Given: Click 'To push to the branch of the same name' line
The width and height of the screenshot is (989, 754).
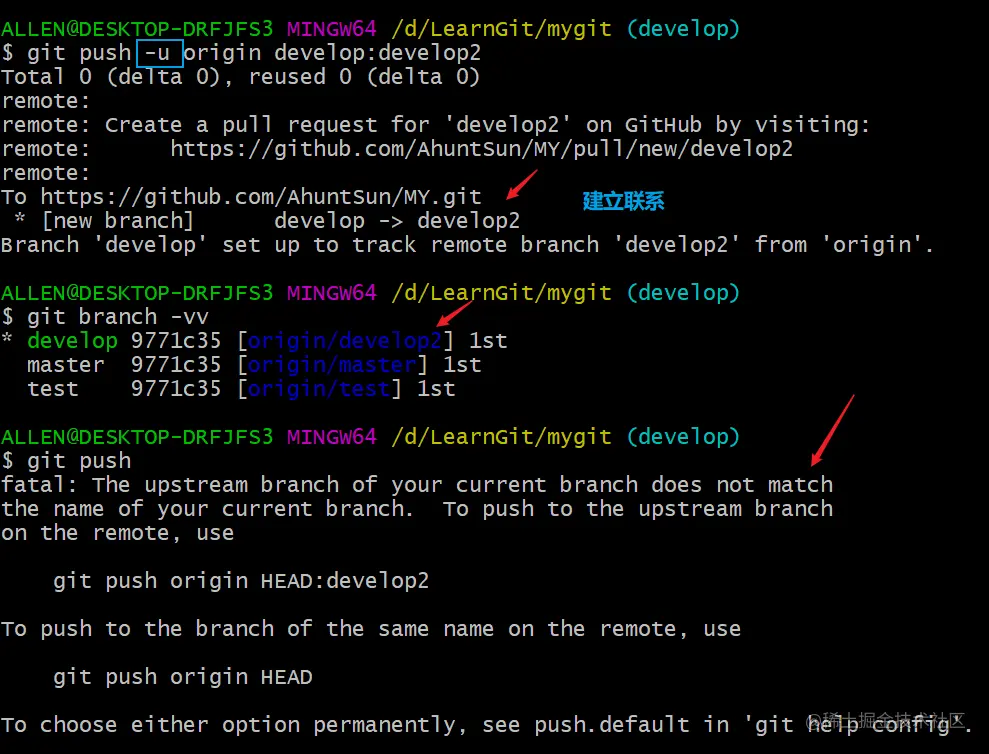Looking at the screenshot, I should coord(371,628).
